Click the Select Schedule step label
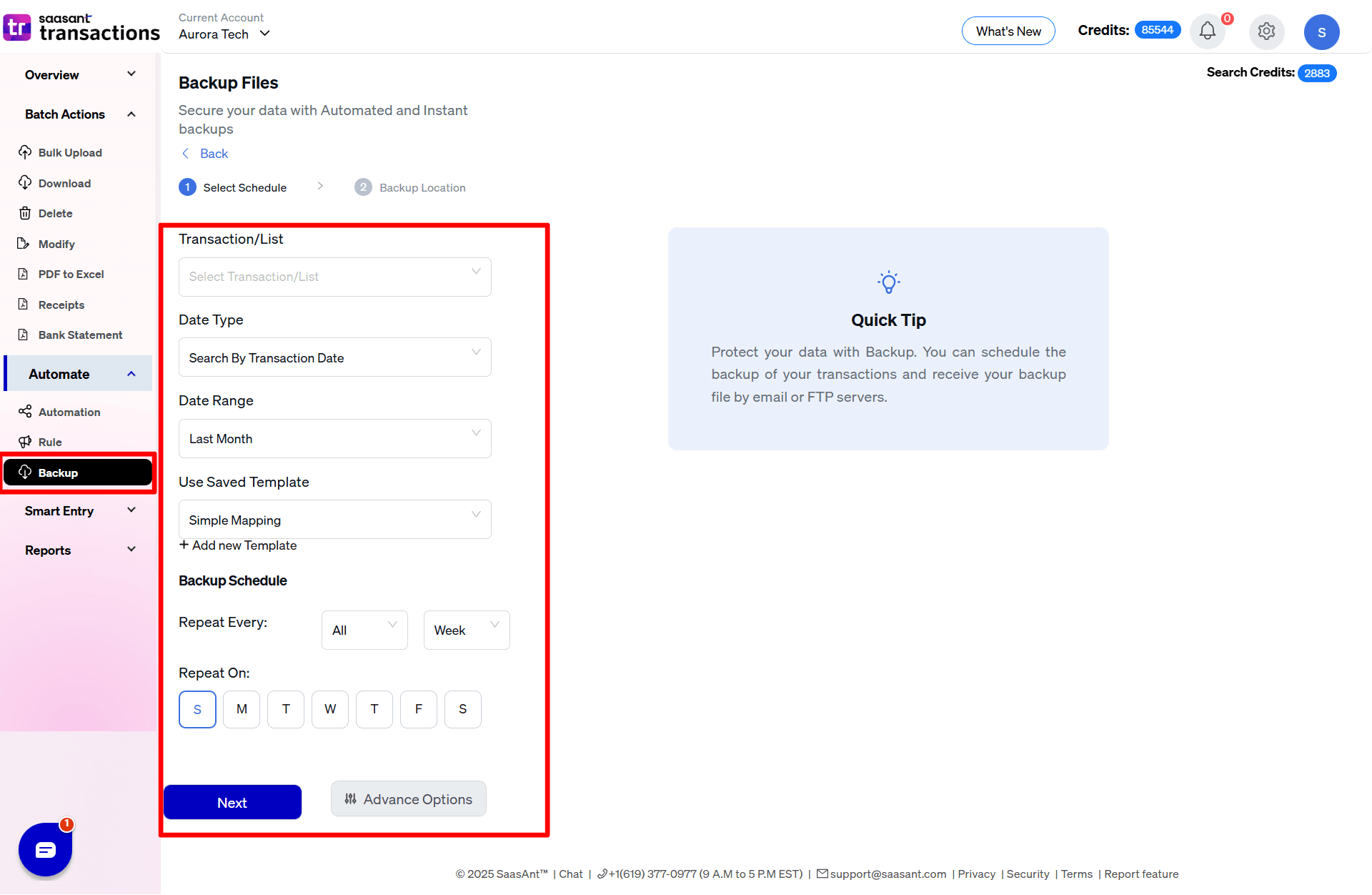 (244, 187)
